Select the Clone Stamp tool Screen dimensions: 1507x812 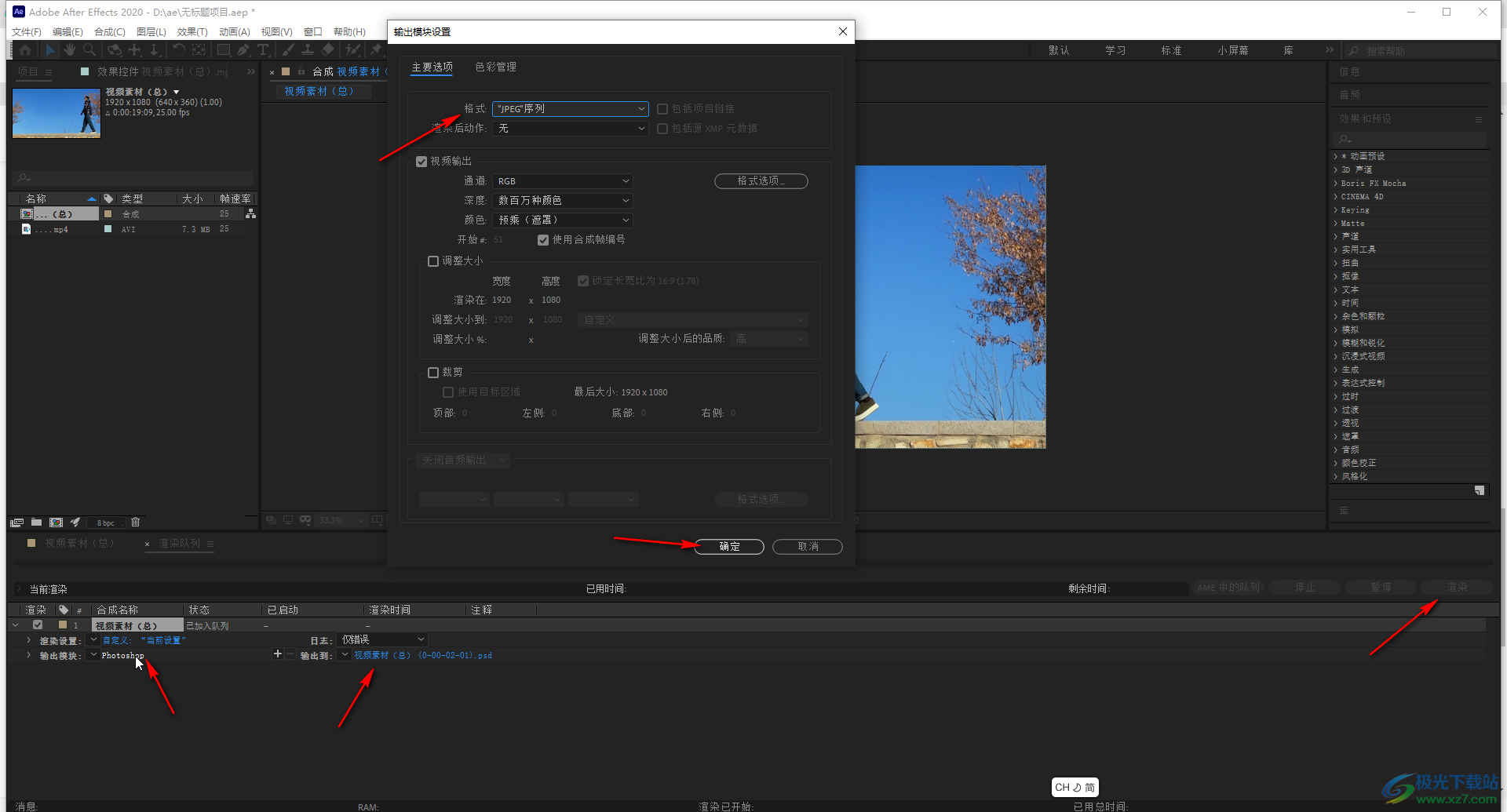(x=308, y=50)
